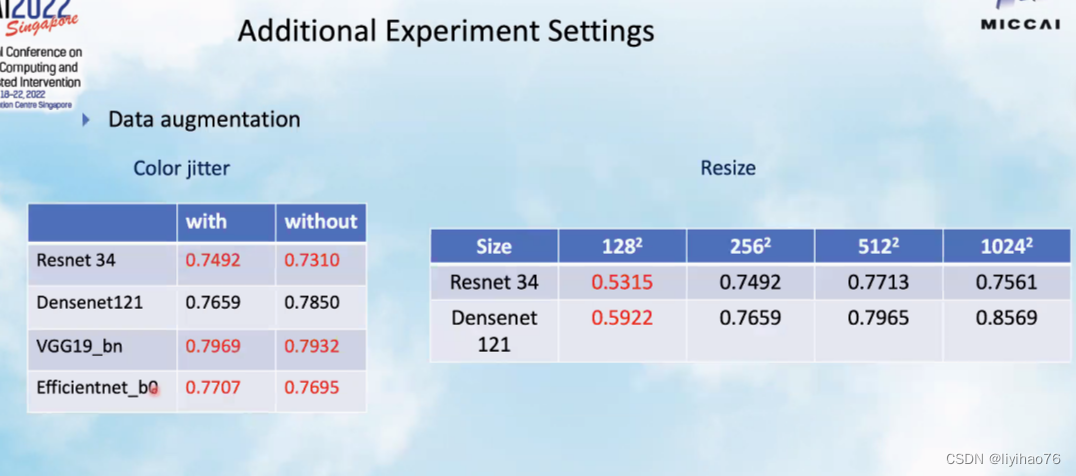1076x476 pixels.
Task: Click the value 0.7707
Action: click(213, 388)
